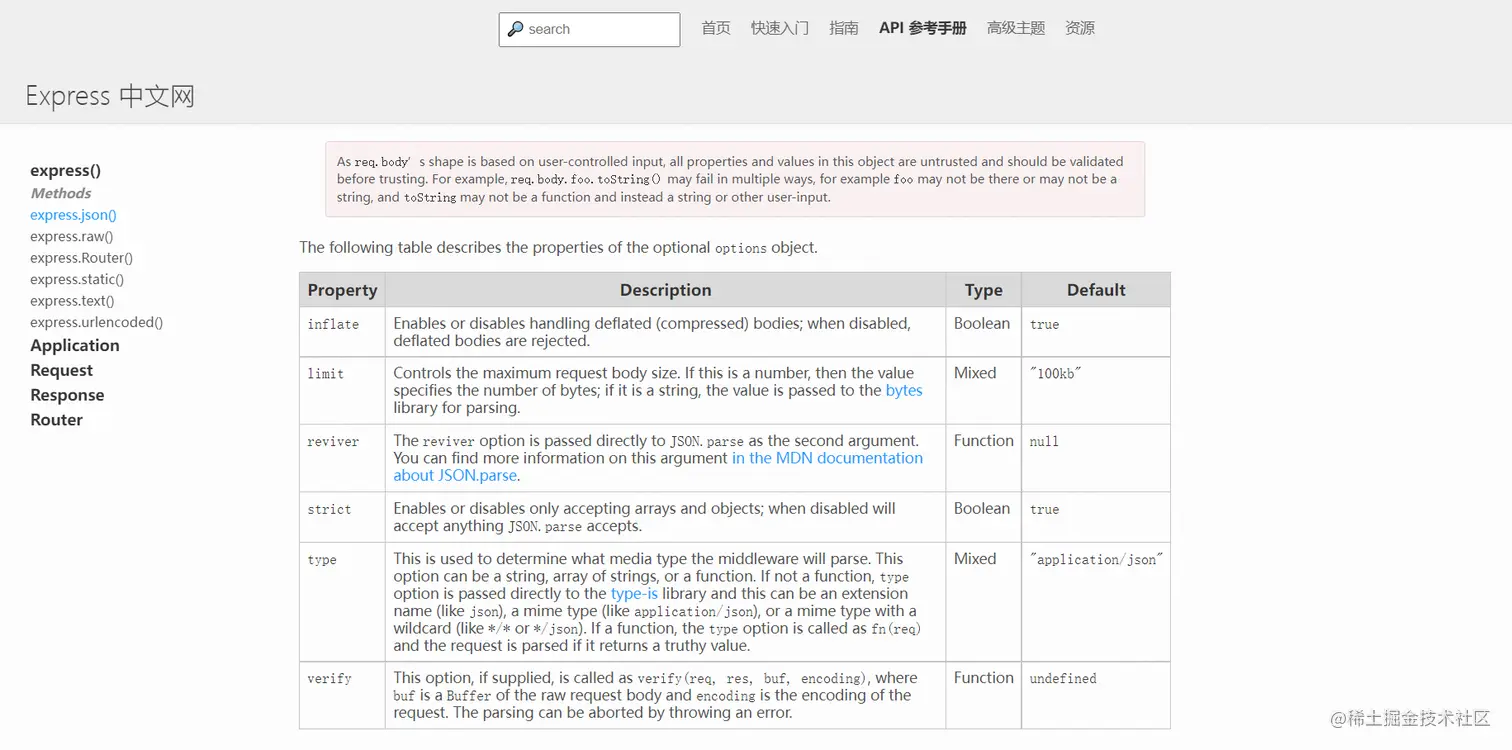Click the Default column header

pyautogui.click(x=1096, y=290)
